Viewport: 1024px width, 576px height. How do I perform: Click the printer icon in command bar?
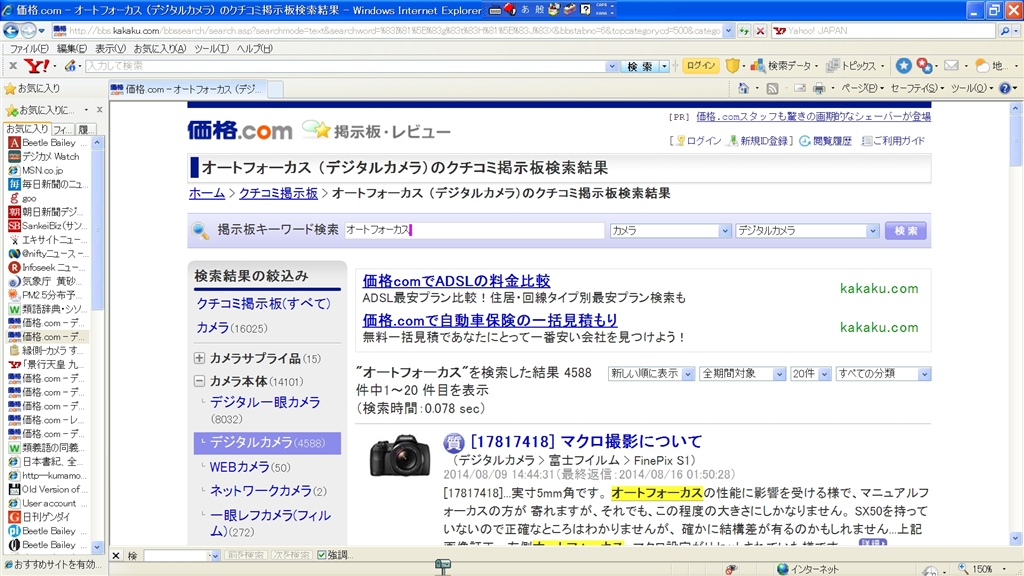point(819,88)
